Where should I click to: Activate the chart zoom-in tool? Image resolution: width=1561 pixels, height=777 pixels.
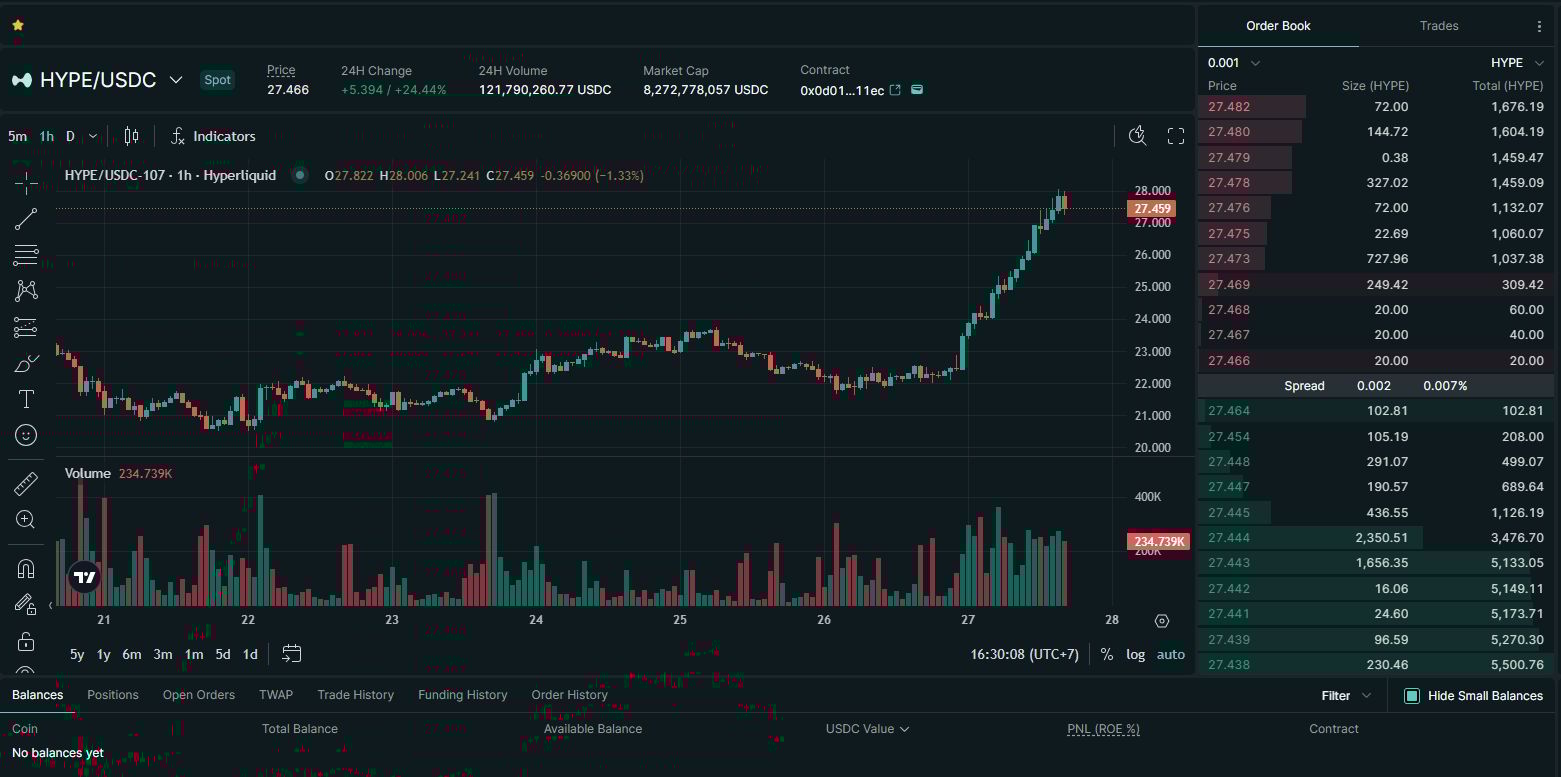coord(25,519)
